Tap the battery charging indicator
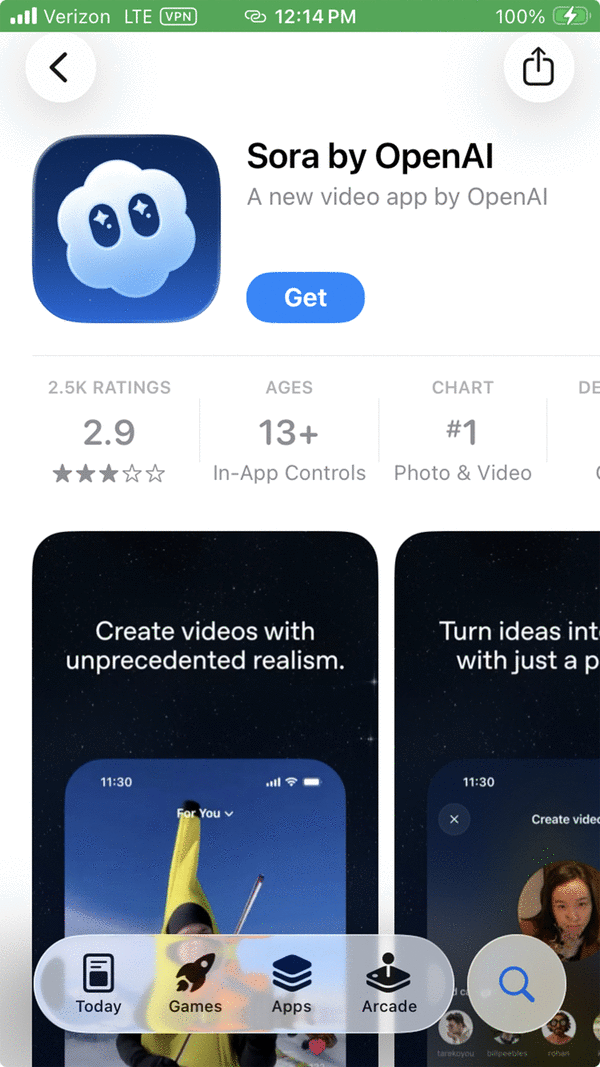The height and width of the screenshot is (1067, 600). [570, 16]
